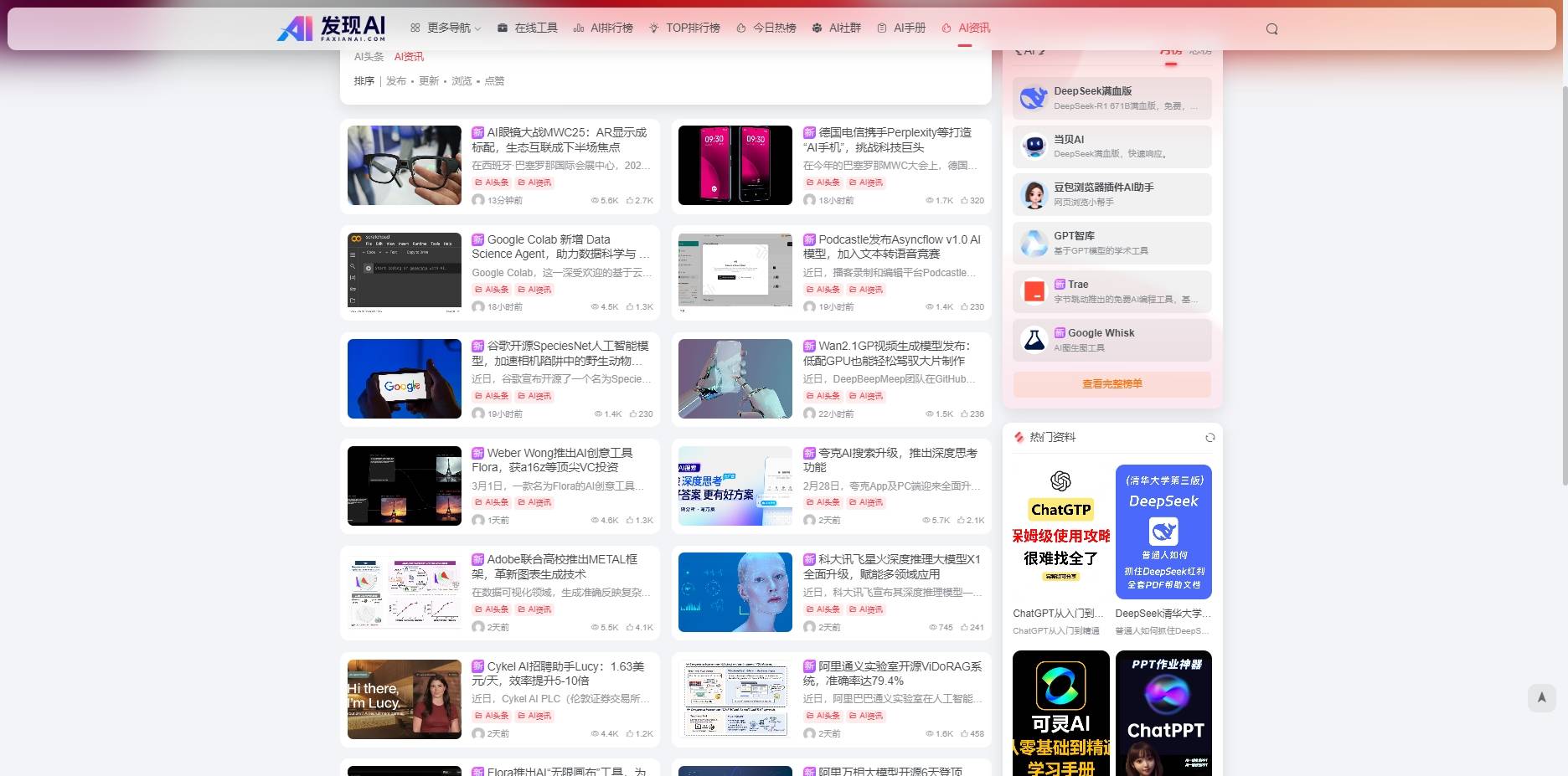The height and width of the screenshot is (776, 1568).
Task: Open Google Colab 新增 Data Science Agent title
Action: [560, 246]
